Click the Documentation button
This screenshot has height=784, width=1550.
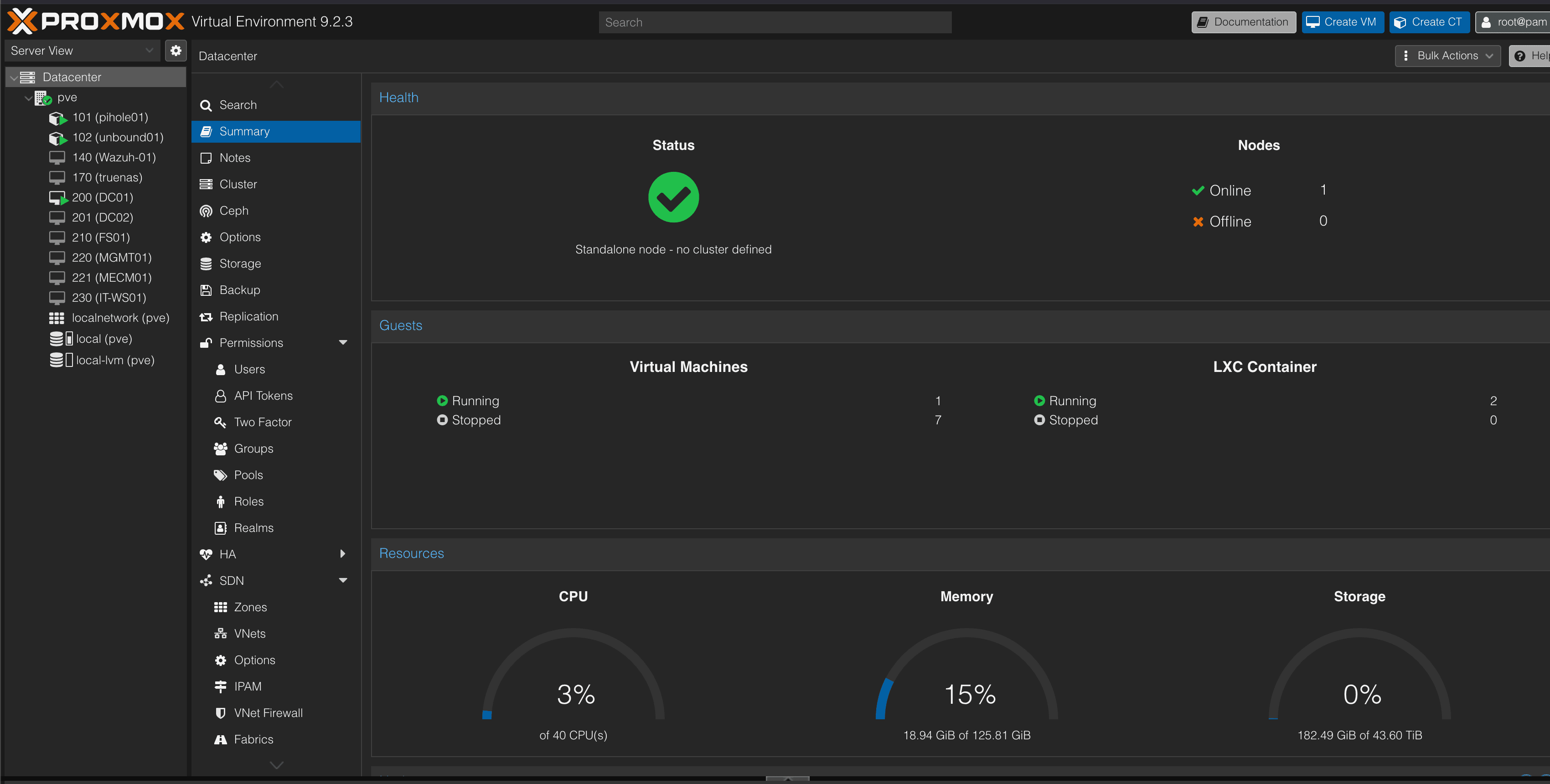(x=1244, y=22)
